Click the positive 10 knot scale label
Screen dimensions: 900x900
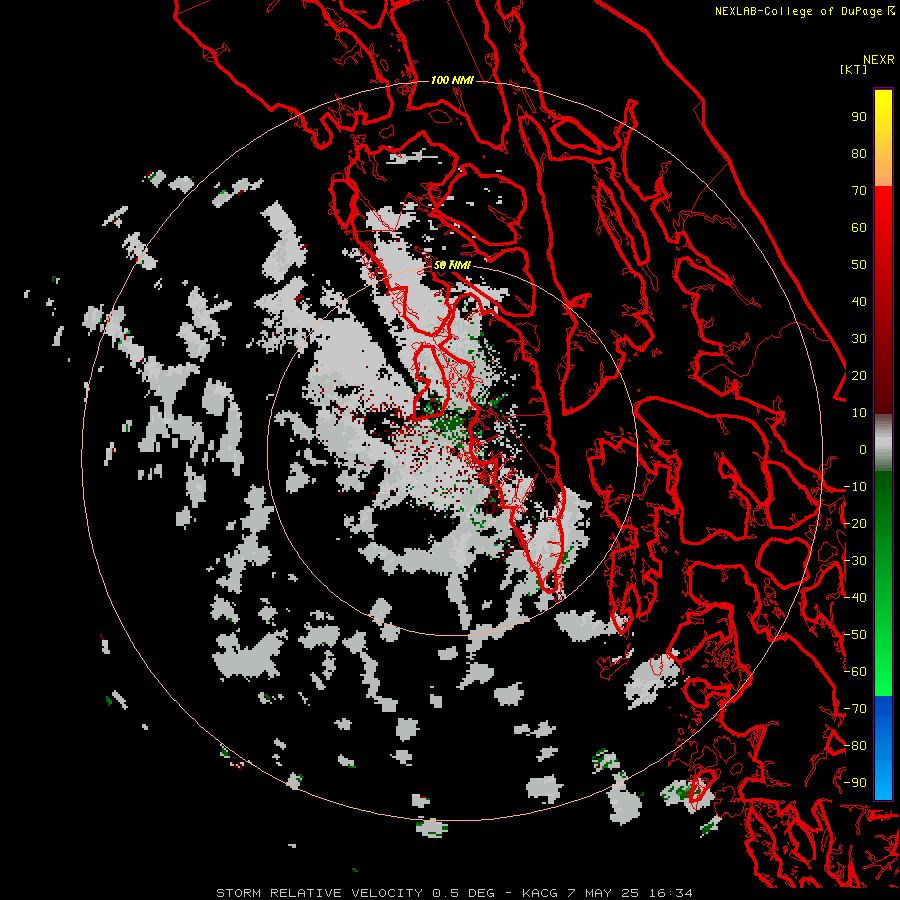859,413
